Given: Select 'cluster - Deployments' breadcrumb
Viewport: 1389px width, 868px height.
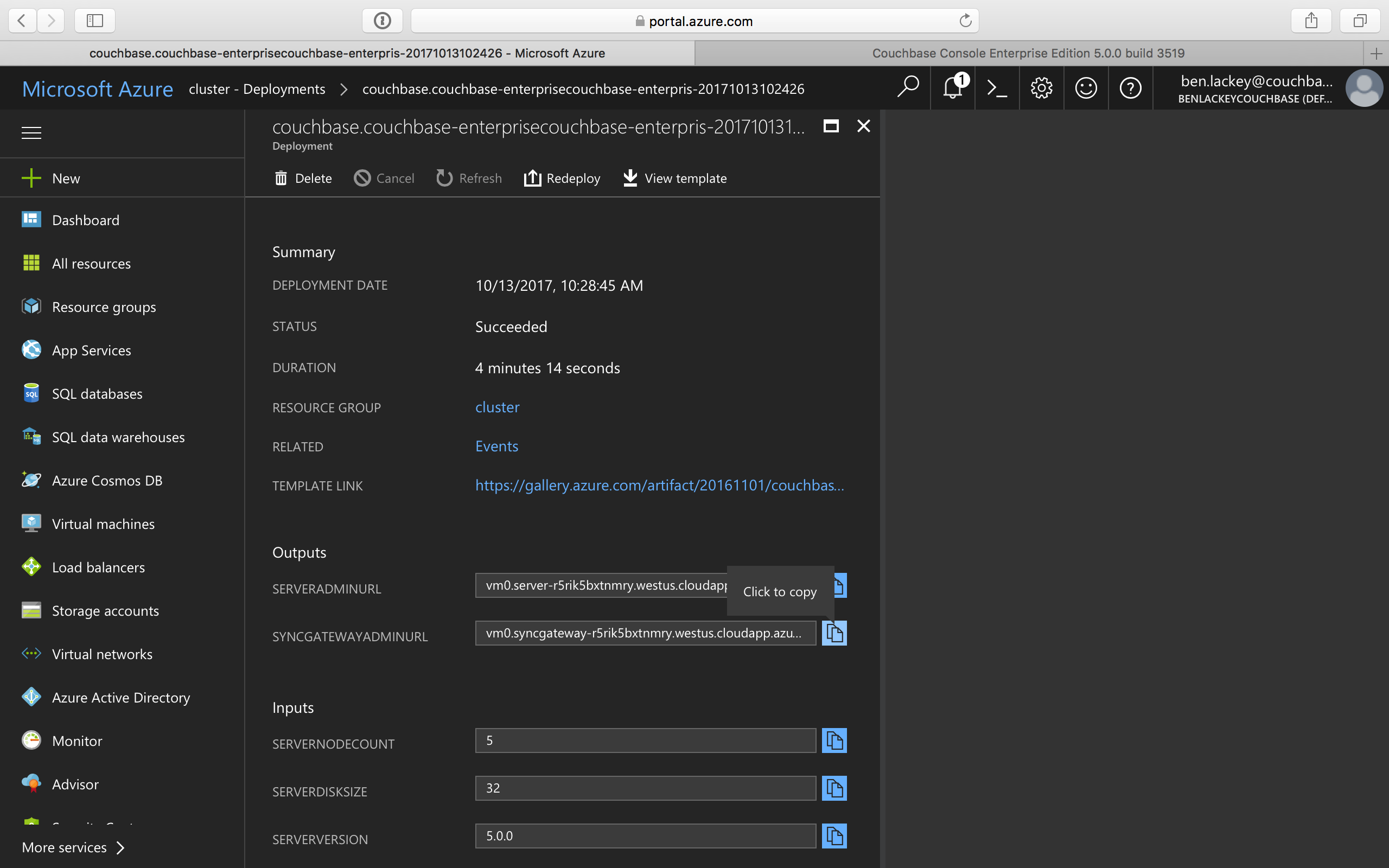Looking at the screenshot, I should 257,88.
